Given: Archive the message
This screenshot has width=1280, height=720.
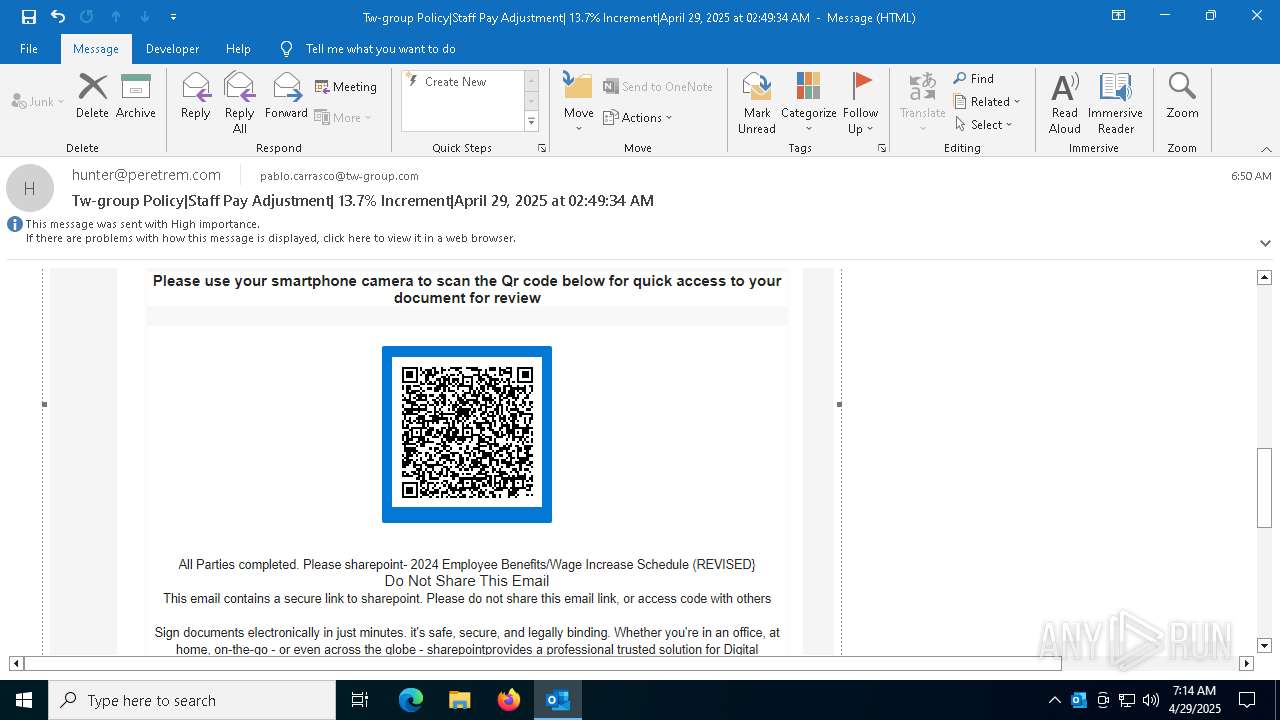Looking at the screenshot, I should pos(136,97).
